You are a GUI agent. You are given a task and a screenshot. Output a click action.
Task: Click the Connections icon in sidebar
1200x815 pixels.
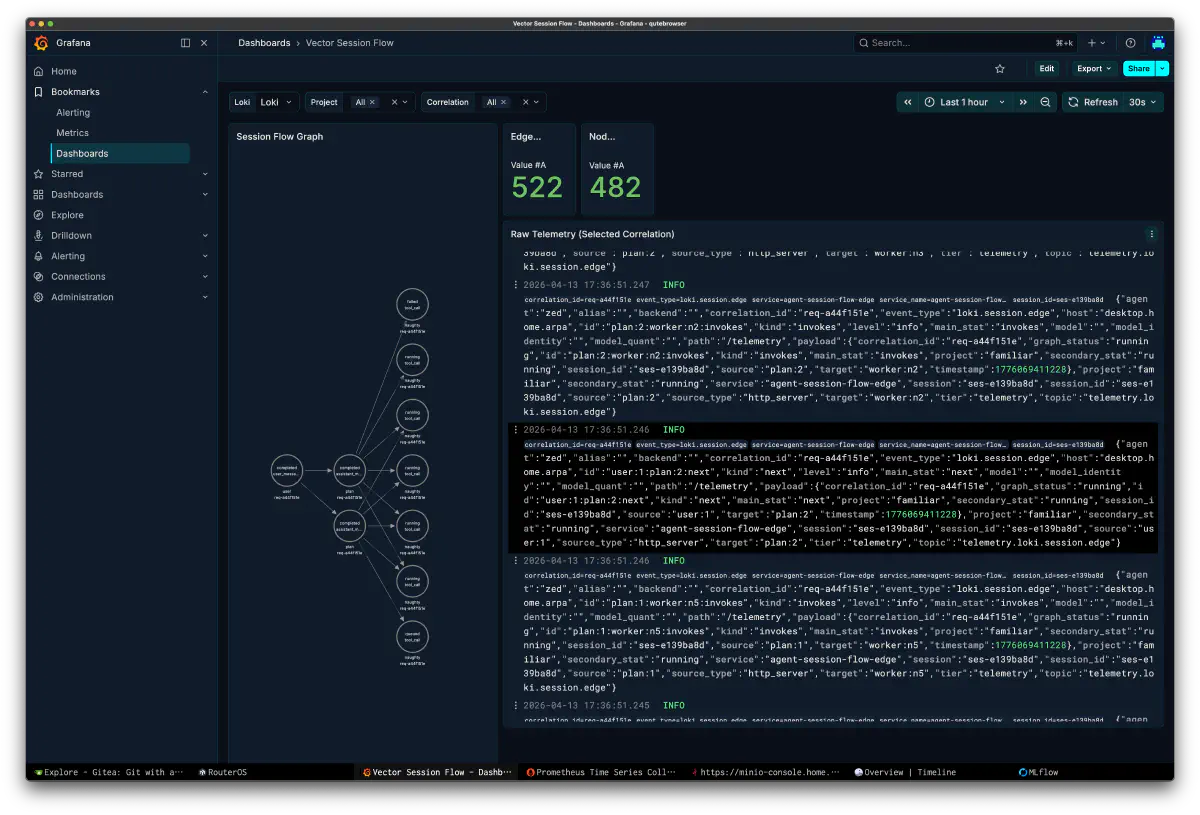pyautogui.click(x=39, y=276)
